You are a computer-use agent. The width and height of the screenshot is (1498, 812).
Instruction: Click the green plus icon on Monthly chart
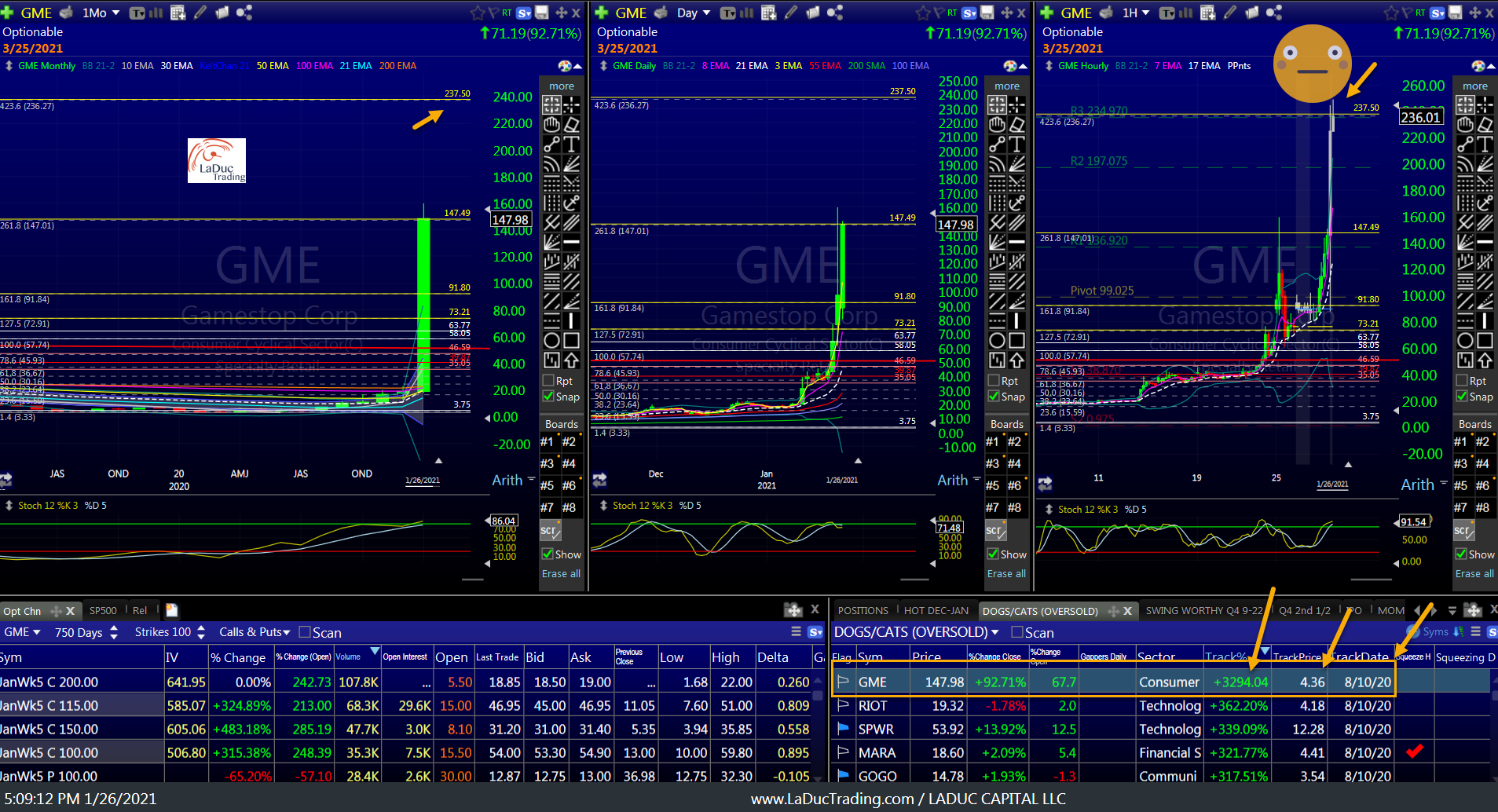[x=8, y=13]
